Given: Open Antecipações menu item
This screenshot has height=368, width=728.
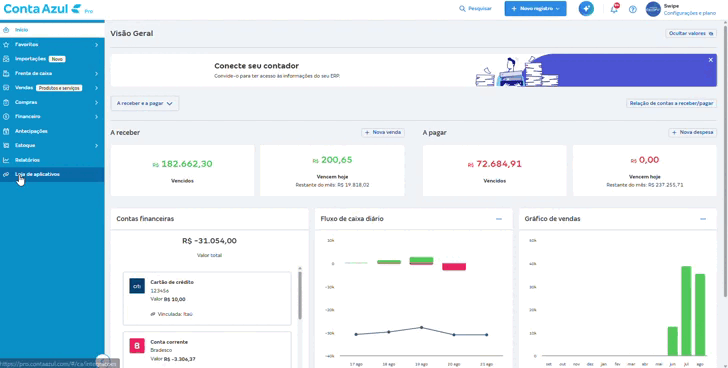Looking at the screenshot, I should click(52, 131).
